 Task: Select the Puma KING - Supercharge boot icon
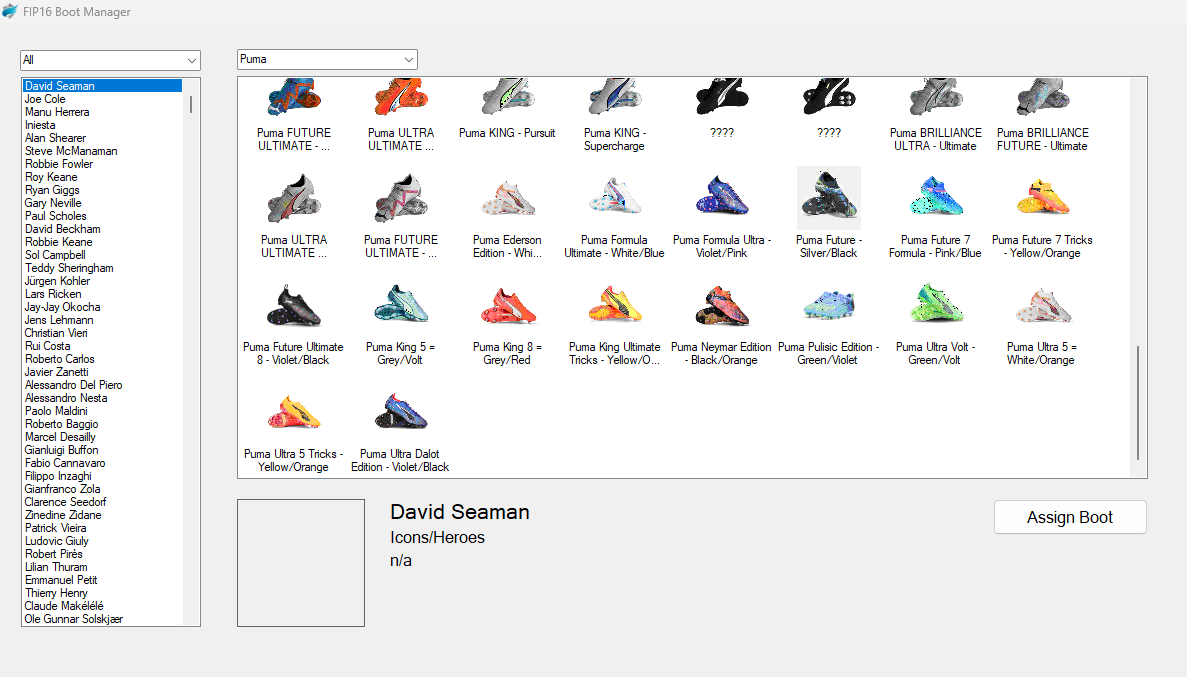click(614, 98)
